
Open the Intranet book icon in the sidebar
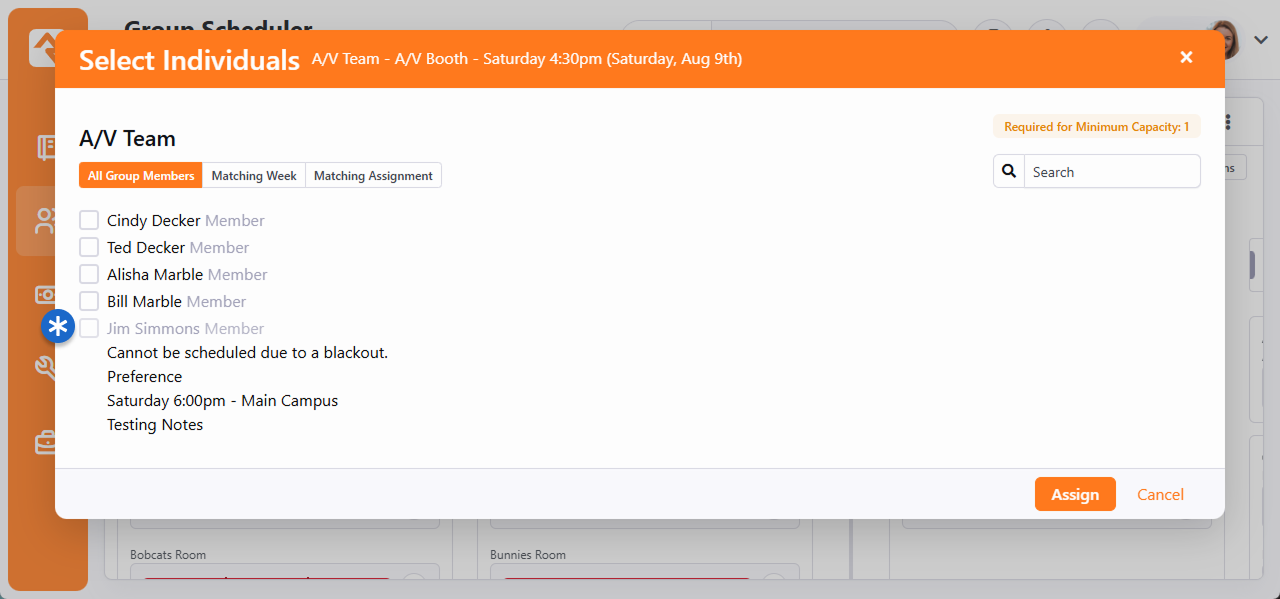click(x=46, y=148)
